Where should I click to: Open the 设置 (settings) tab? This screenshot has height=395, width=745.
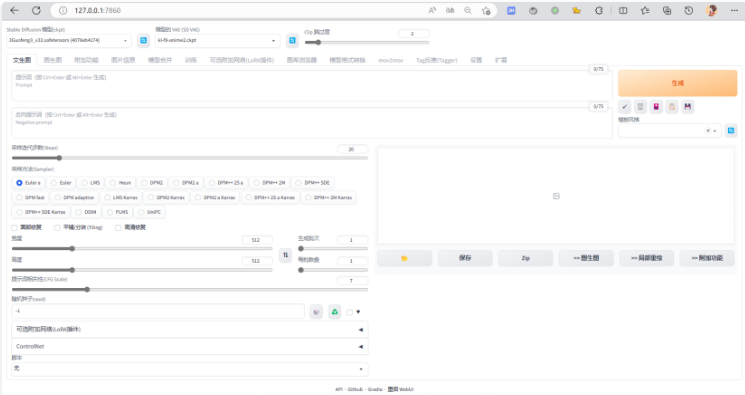(476, 60)
